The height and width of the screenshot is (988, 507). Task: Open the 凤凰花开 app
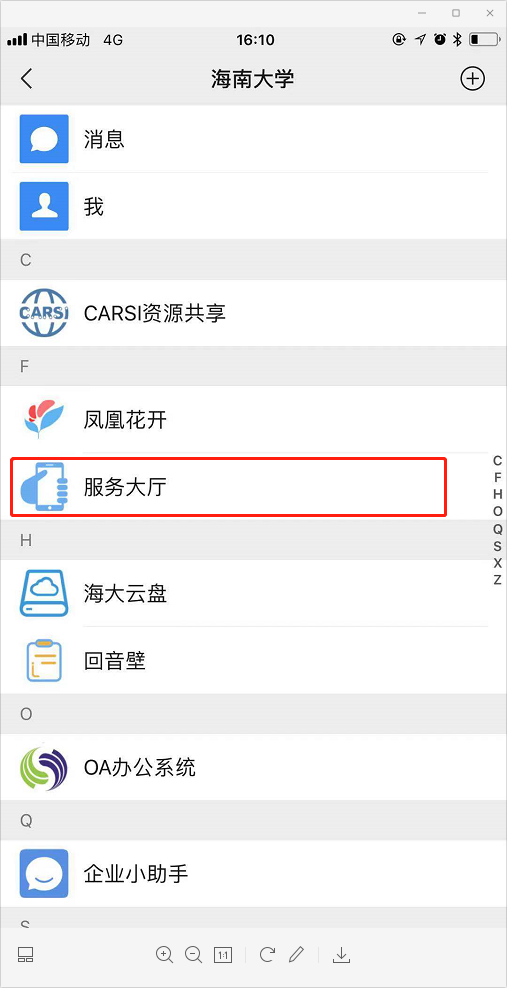click(253, 419)
